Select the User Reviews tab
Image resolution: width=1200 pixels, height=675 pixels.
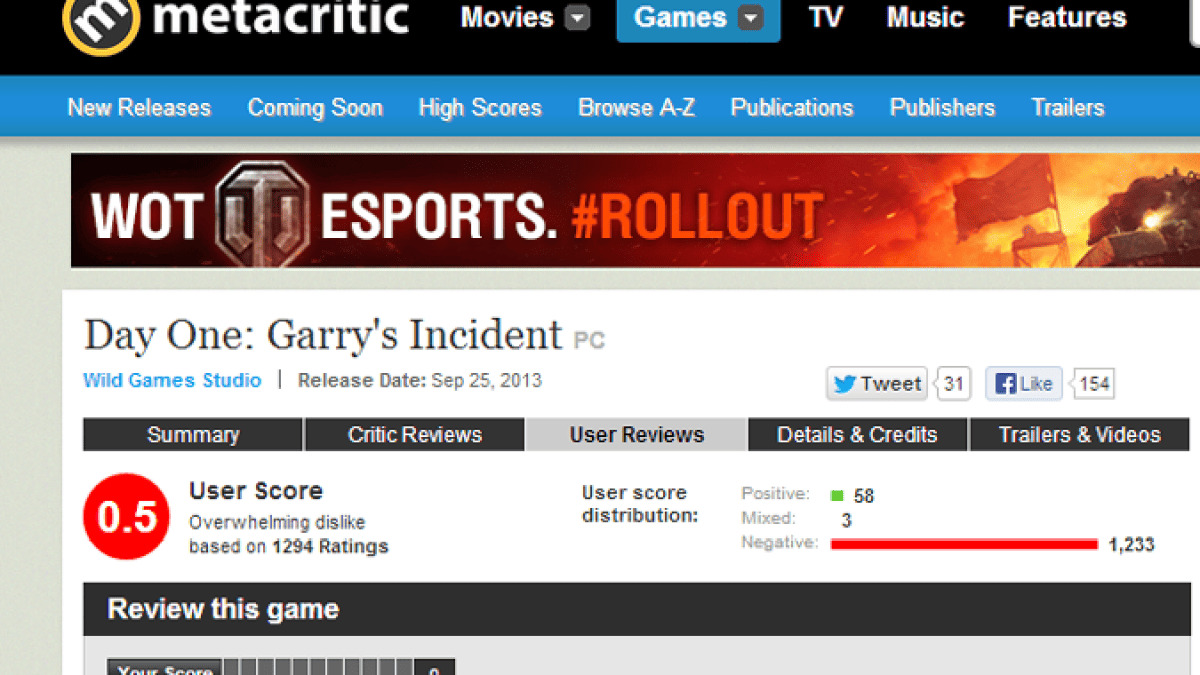pyautogui.click(x=637, y=435)
